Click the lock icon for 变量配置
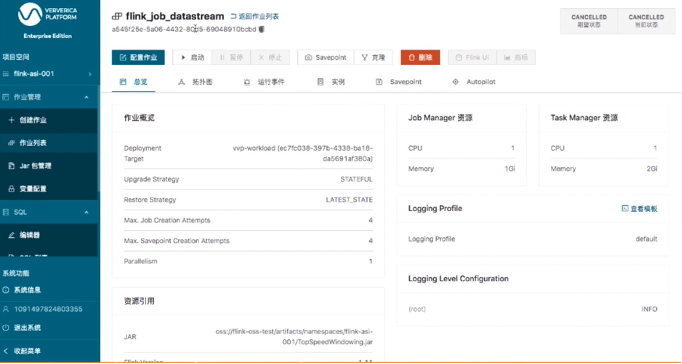 (12, 189)
